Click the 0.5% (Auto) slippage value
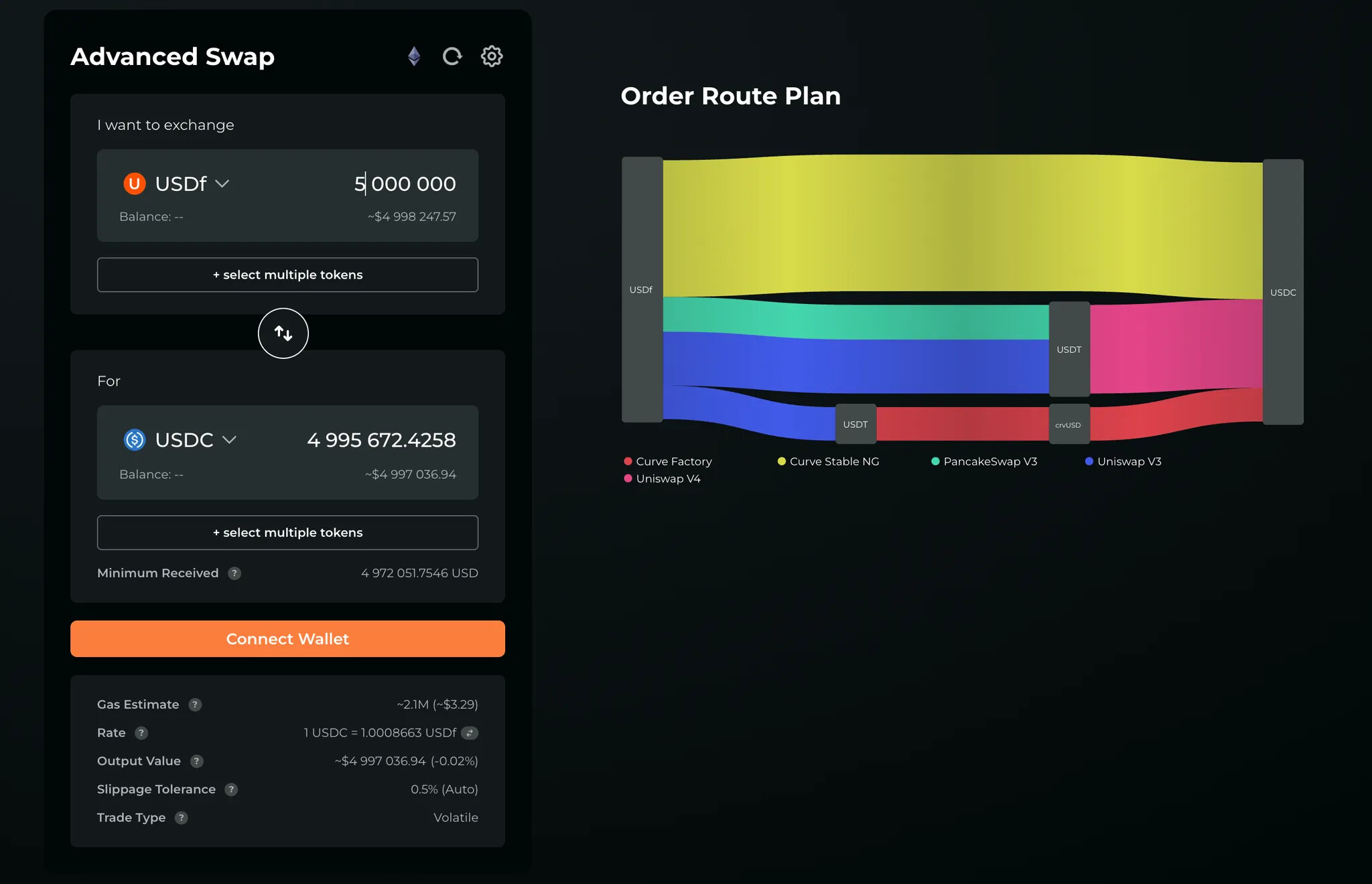This screenshot has width=1372, height=884. 444,790
